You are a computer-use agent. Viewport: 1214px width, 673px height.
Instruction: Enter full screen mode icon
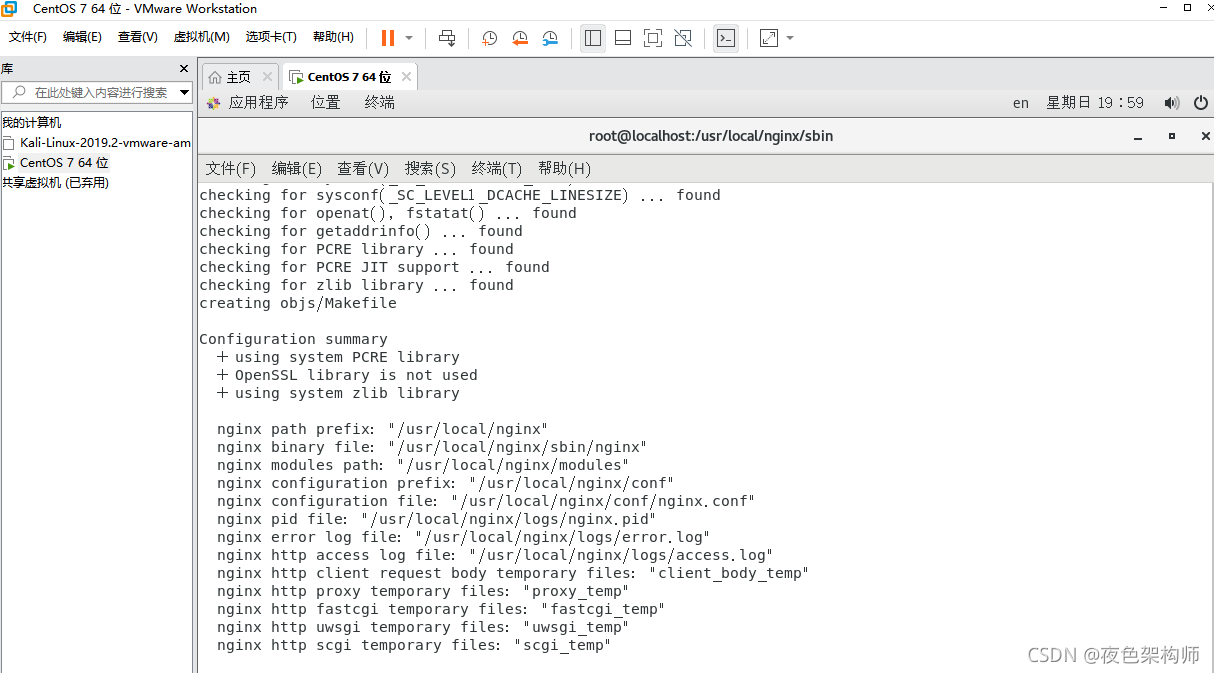click(653, 38)
